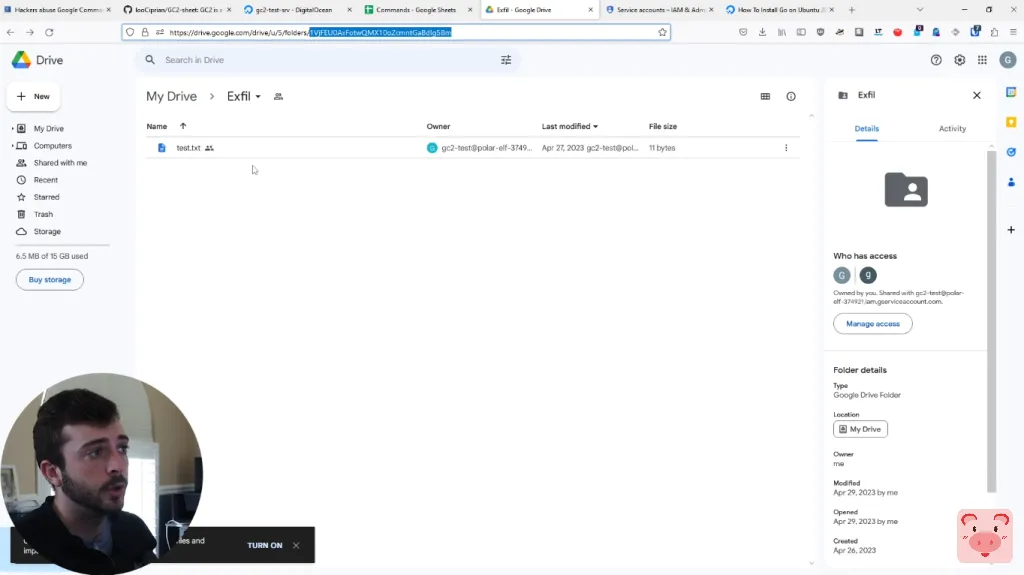
Task: Click the shared folder people icon beside Exfil
Action: tap(278, 97)
